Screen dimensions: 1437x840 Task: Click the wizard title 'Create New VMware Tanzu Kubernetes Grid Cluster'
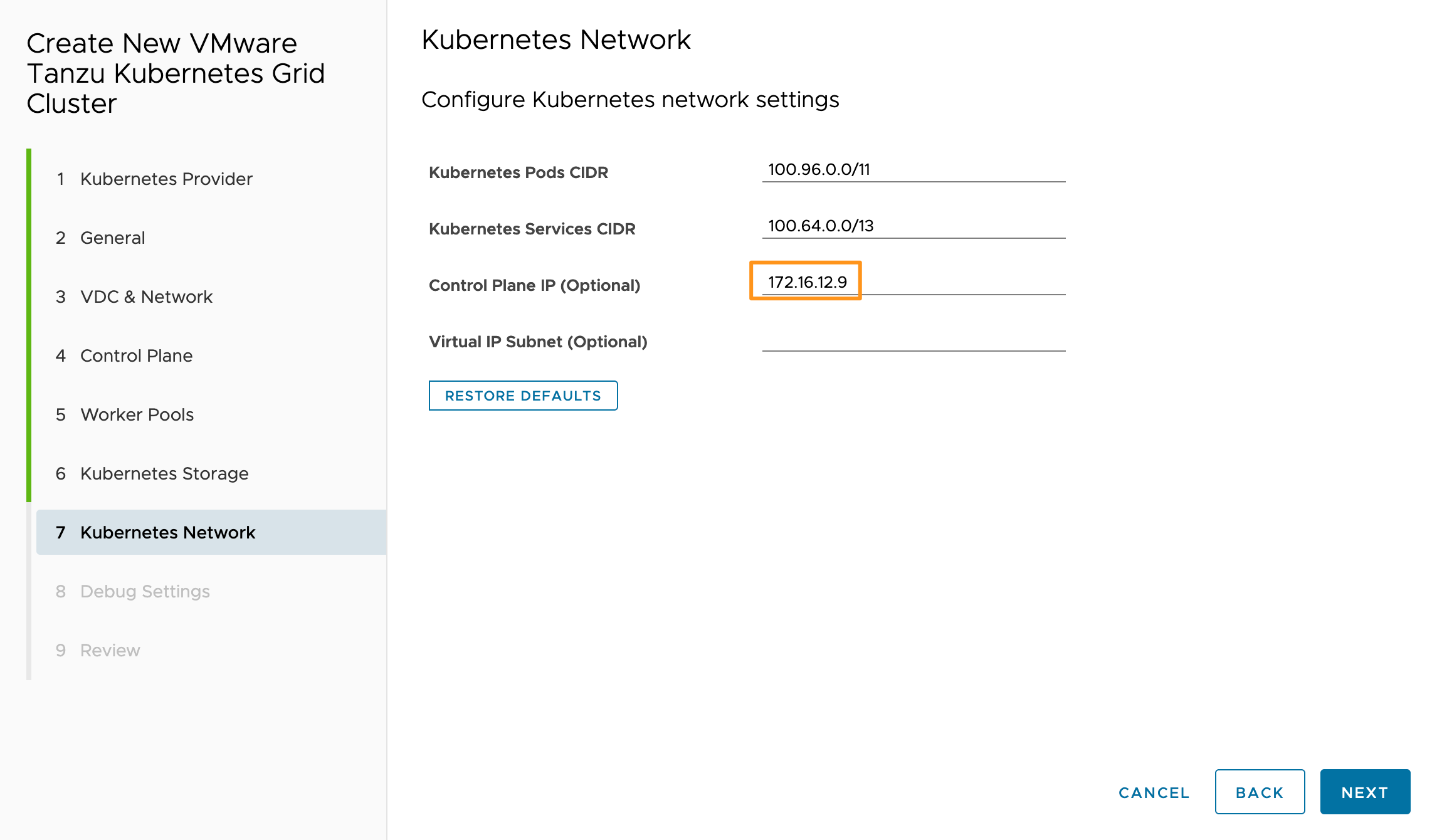176,73
